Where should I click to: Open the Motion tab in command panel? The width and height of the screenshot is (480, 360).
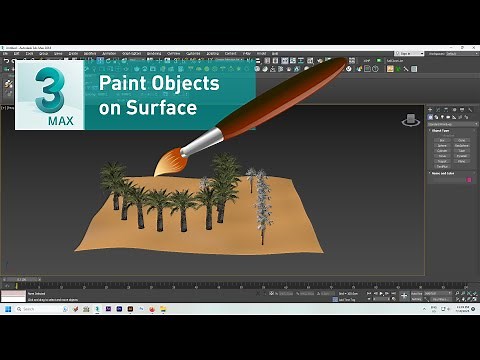click(454, 109)
